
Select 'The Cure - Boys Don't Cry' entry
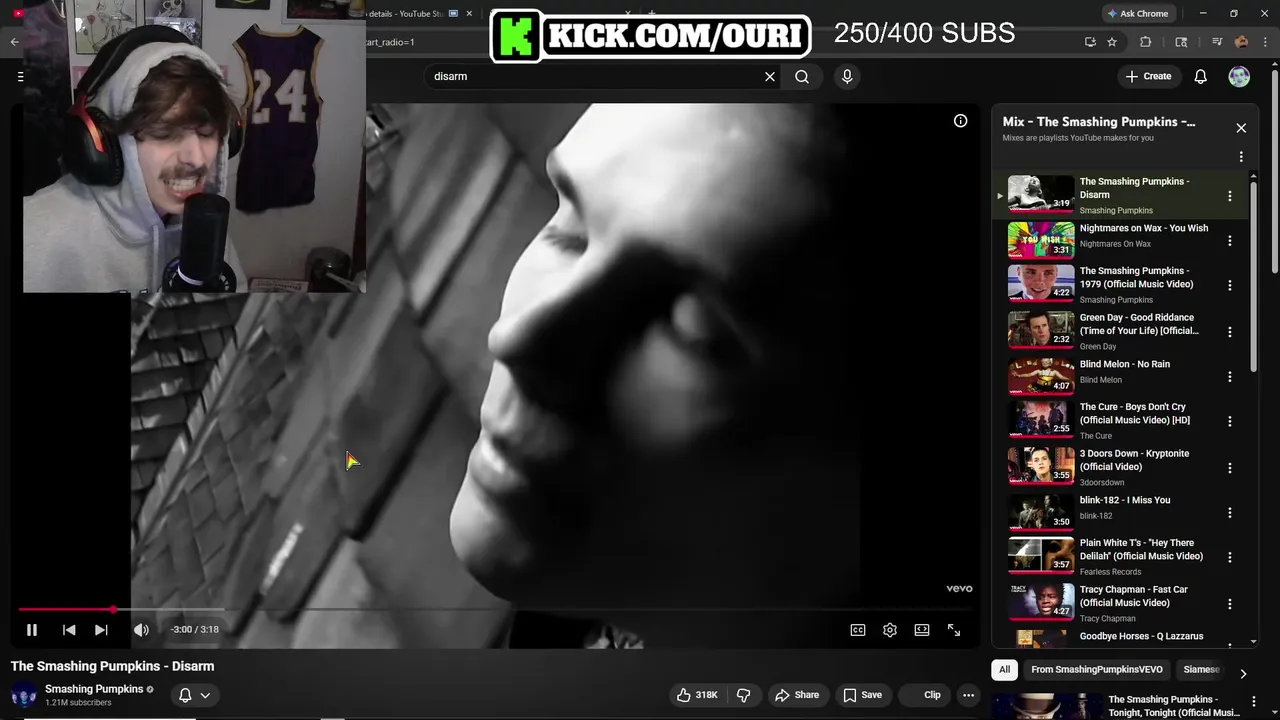click(1120, 421)
